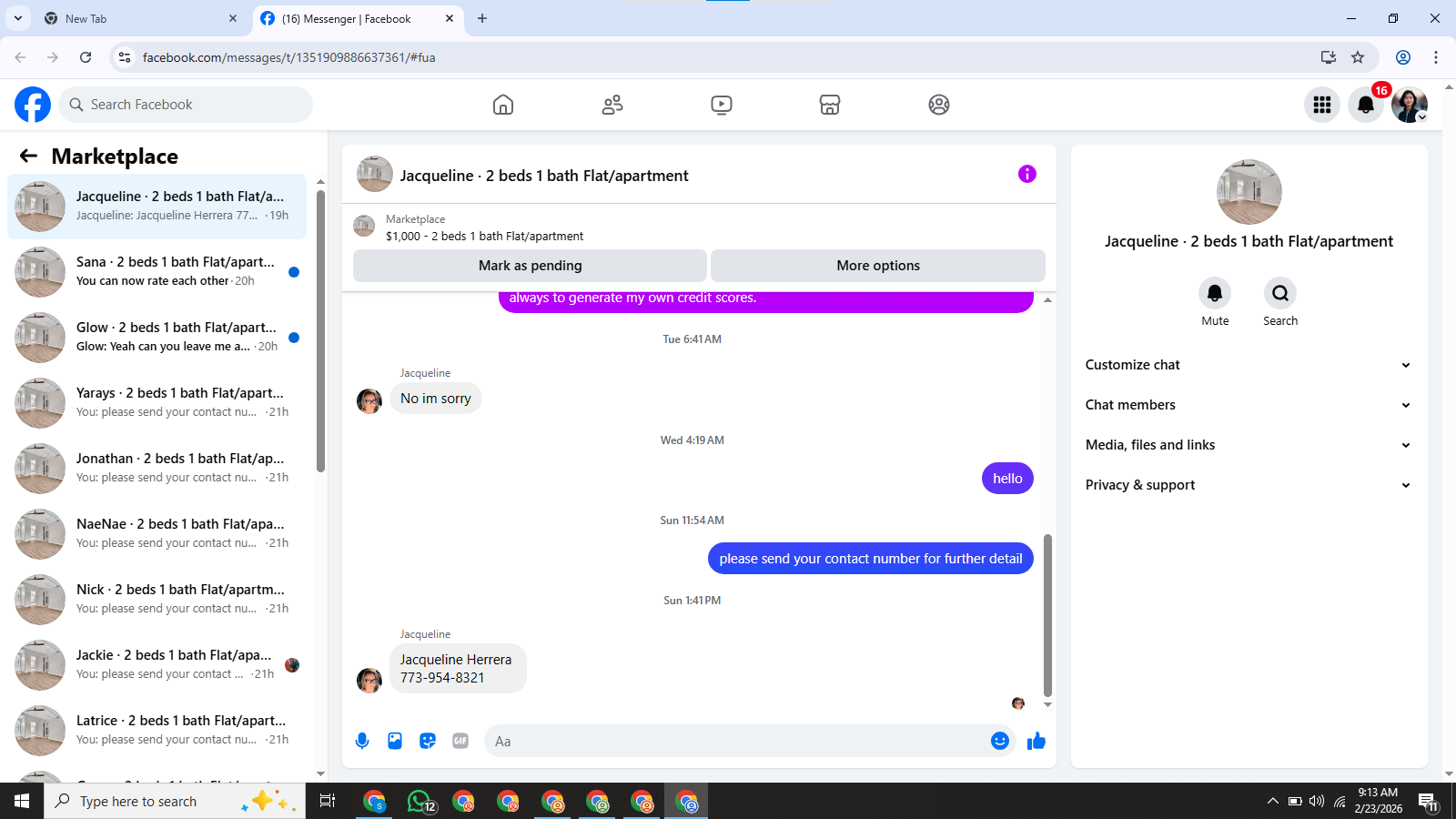Open Sana conversation in the list
The image size is (1456, 819).
(x=157, y=271)
